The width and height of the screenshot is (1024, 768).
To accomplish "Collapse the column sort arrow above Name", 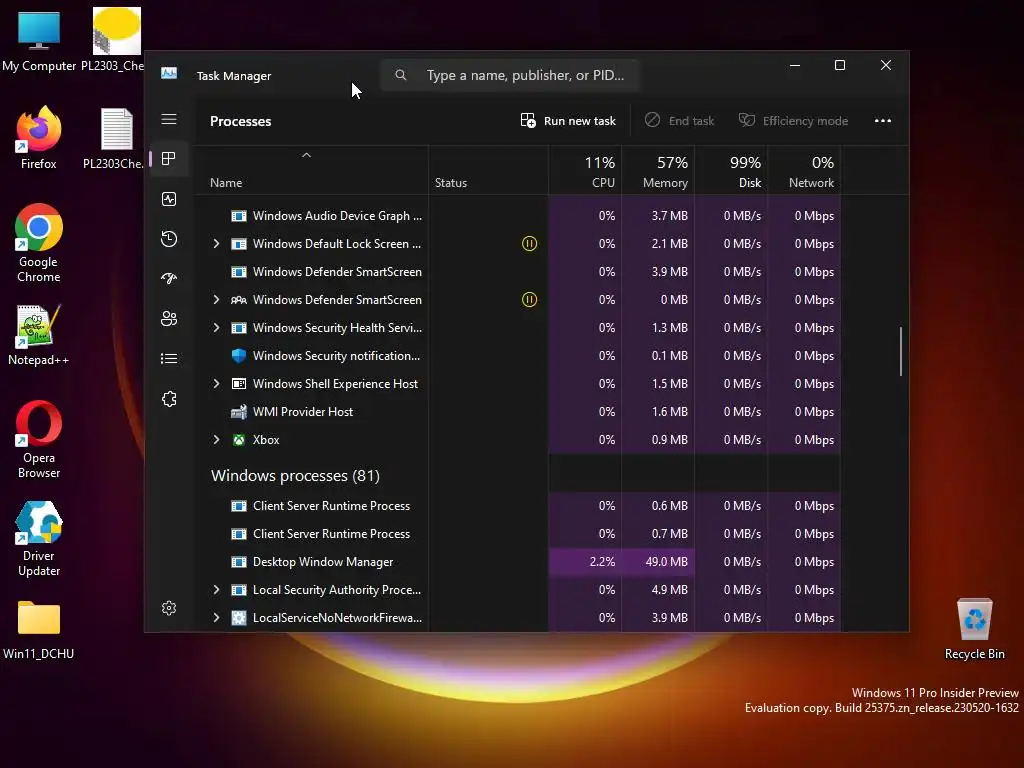I will (306, 155).
